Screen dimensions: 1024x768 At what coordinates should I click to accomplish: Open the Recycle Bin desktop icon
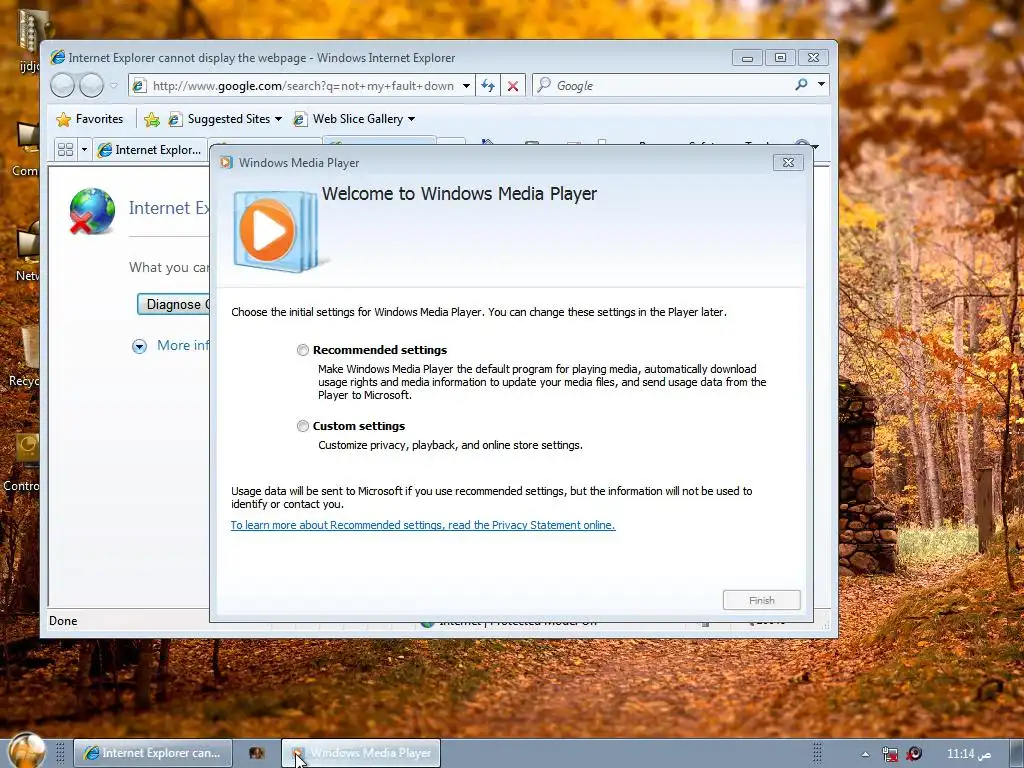[24, 358]
